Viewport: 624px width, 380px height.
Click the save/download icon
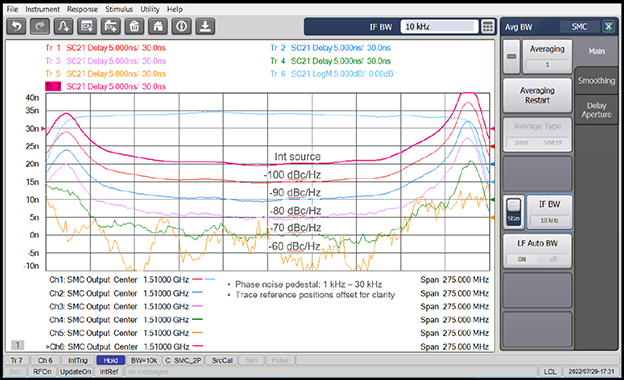point(205,27)
